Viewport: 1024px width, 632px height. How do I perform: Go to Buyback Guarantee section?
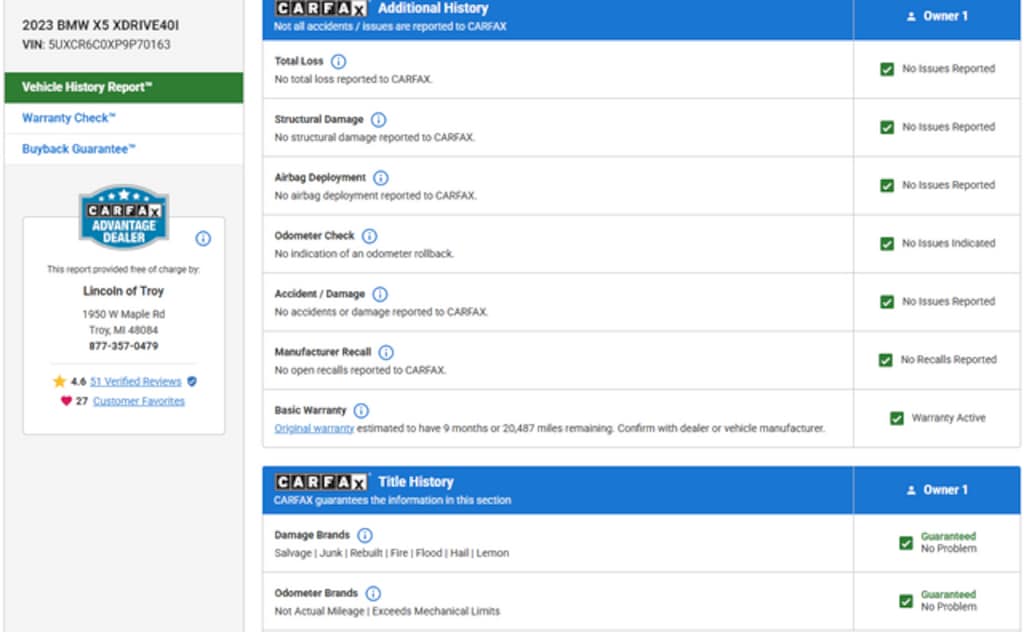click(x=79, y=149)
